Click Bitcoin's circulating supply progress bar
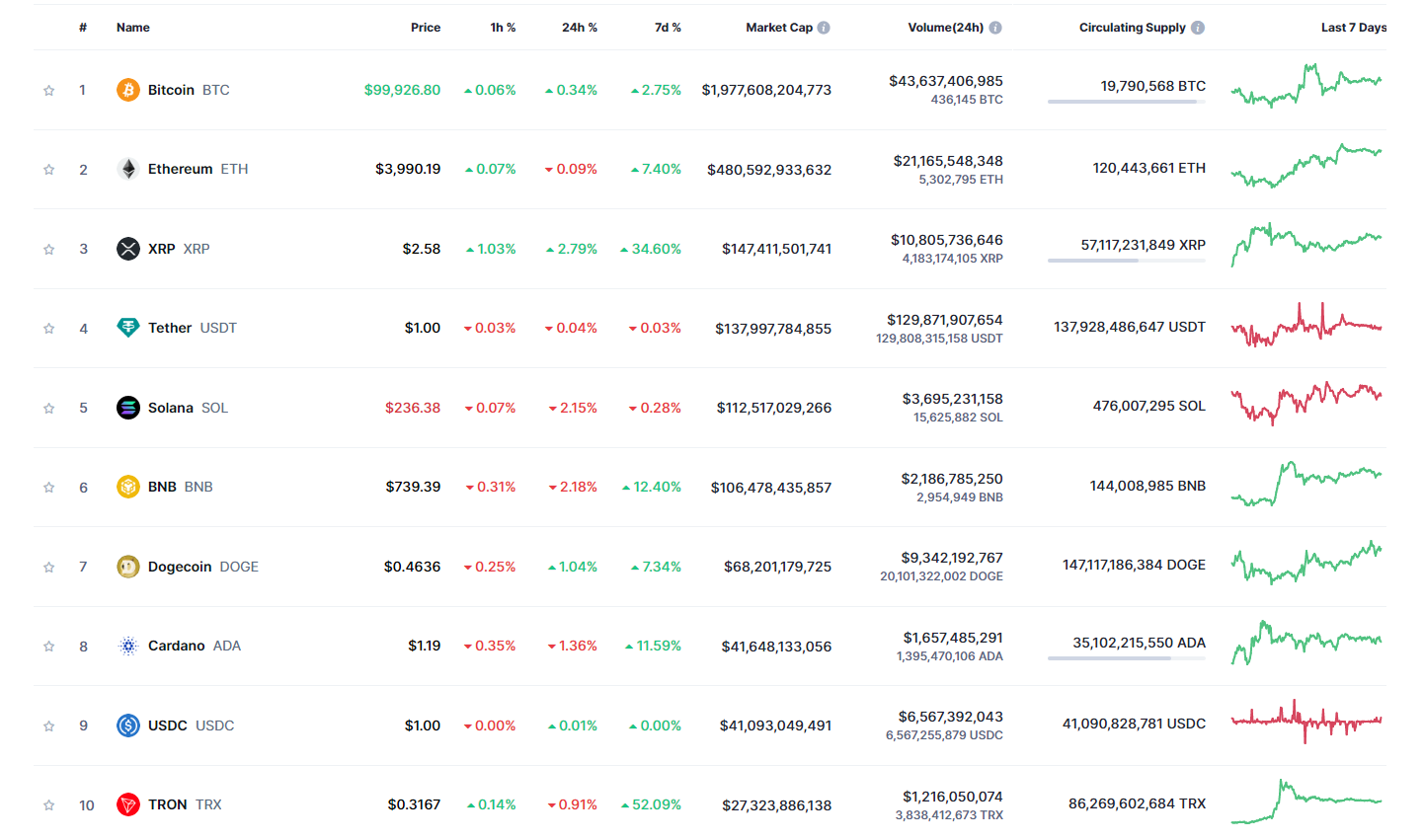 1127,102
